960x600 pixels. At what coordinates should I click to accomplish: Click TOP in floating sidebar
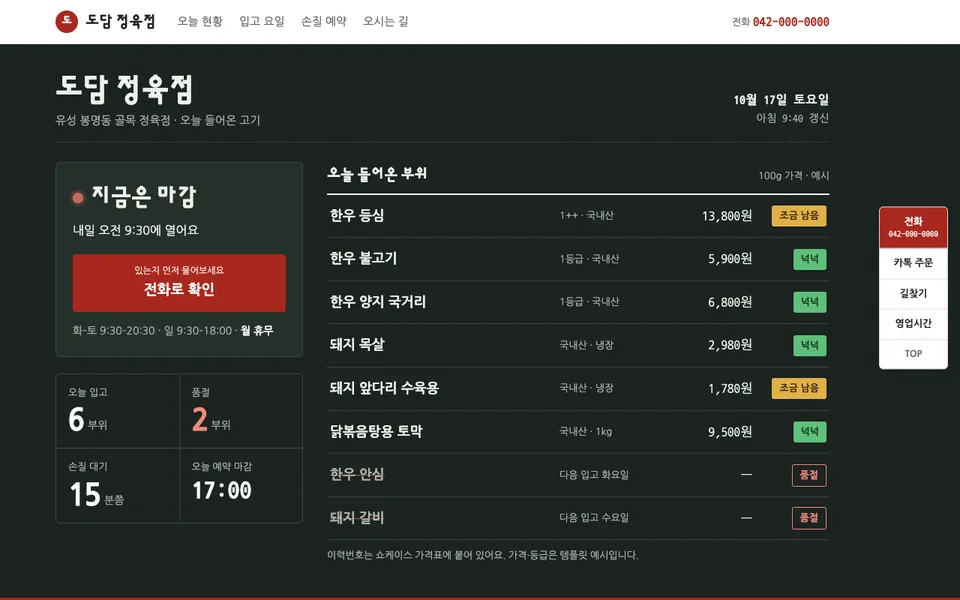tap(913, 354)
